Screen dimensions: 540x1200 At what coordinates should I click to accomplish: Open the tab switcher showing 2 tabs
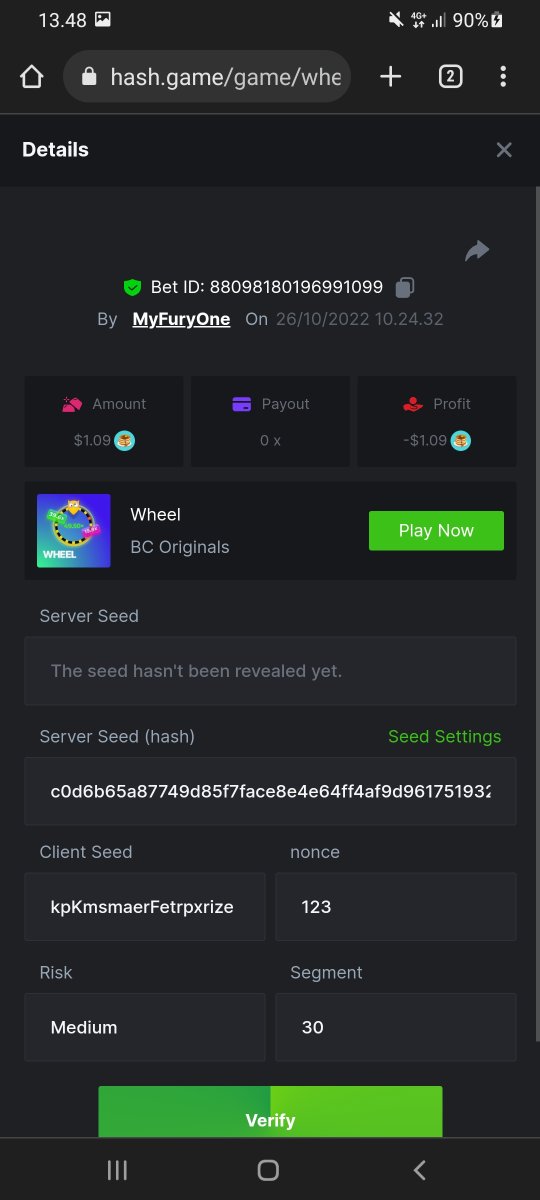[450, 77]
